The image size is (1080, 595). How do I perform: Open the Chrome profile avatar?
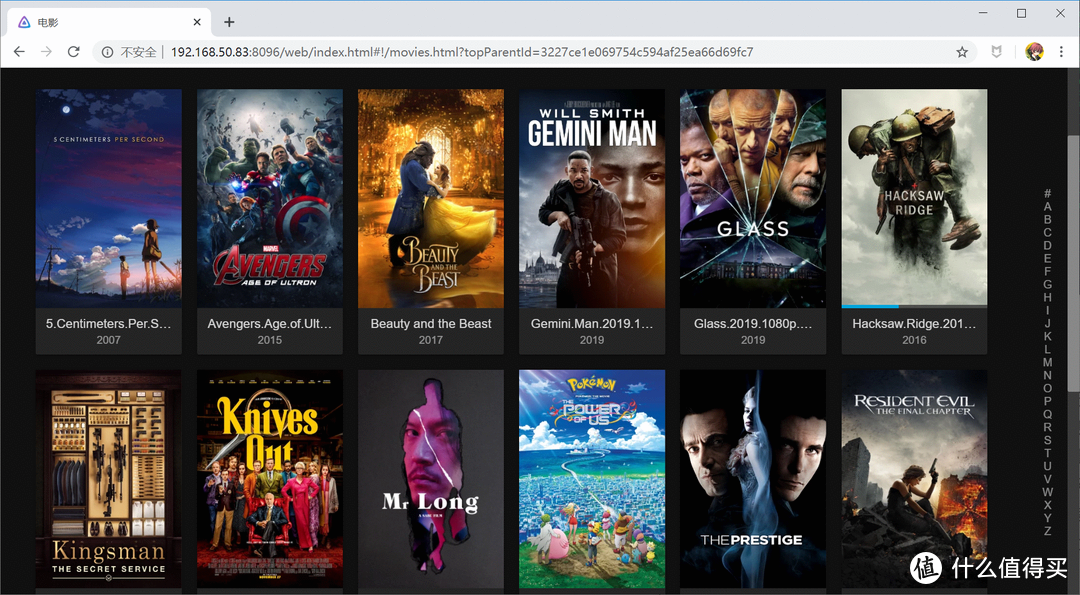coord(1034,52)
